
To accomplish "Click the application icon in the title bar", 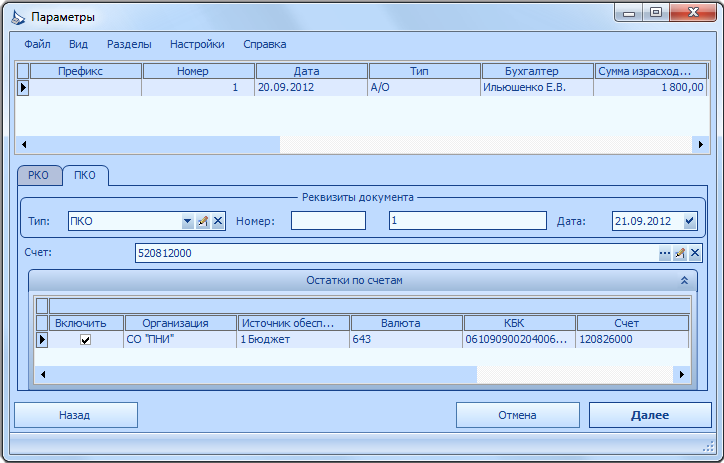I will pos(18,18).
